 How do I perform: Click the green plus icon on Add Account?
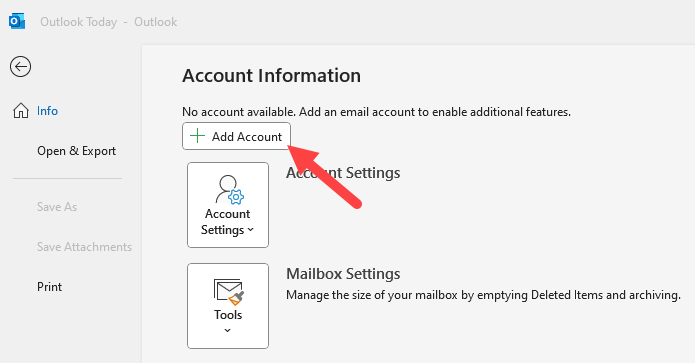[197, 136]
